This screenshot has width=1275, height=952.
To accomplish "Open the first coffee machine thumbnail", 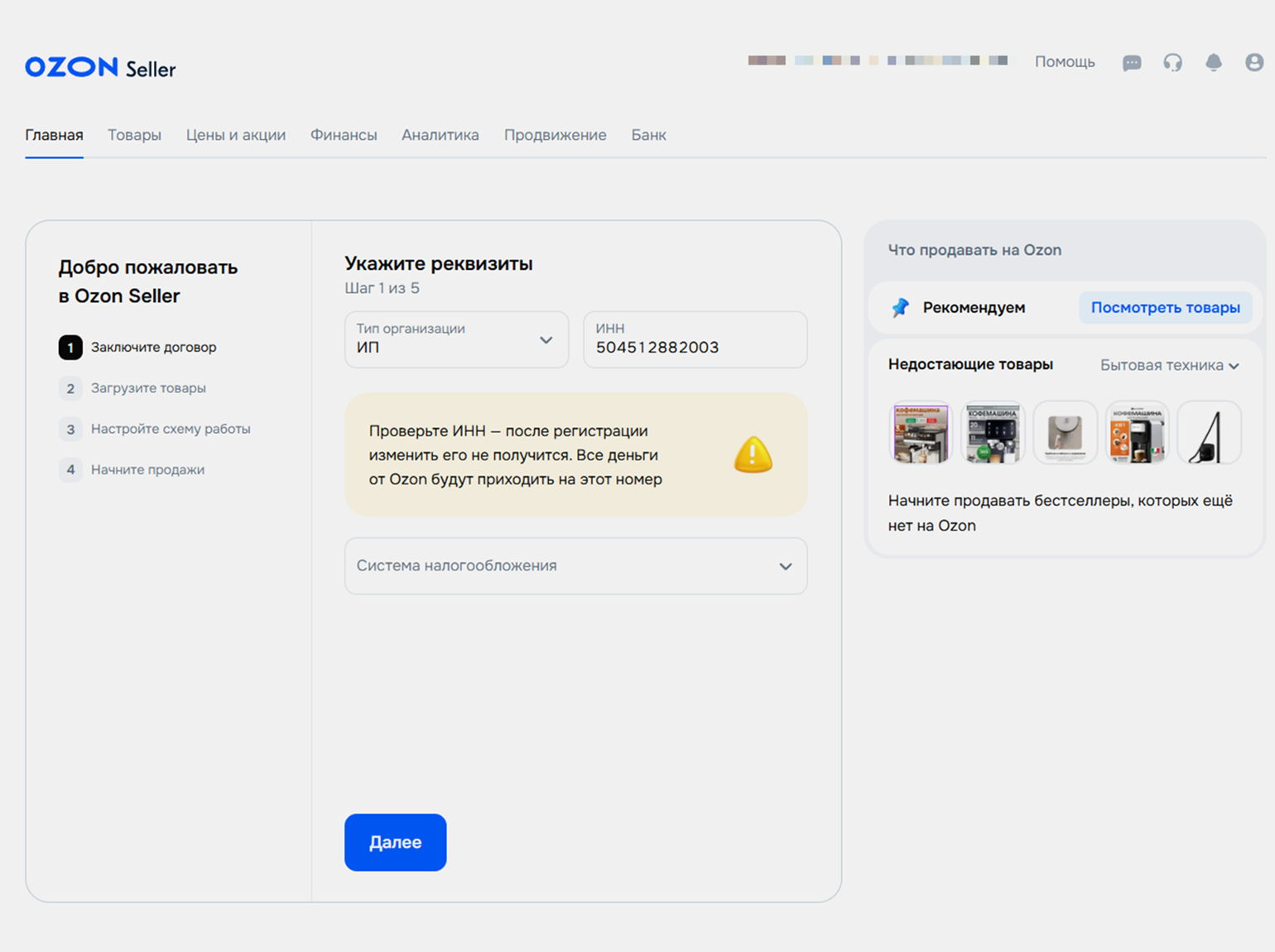I will coord(921,433).
